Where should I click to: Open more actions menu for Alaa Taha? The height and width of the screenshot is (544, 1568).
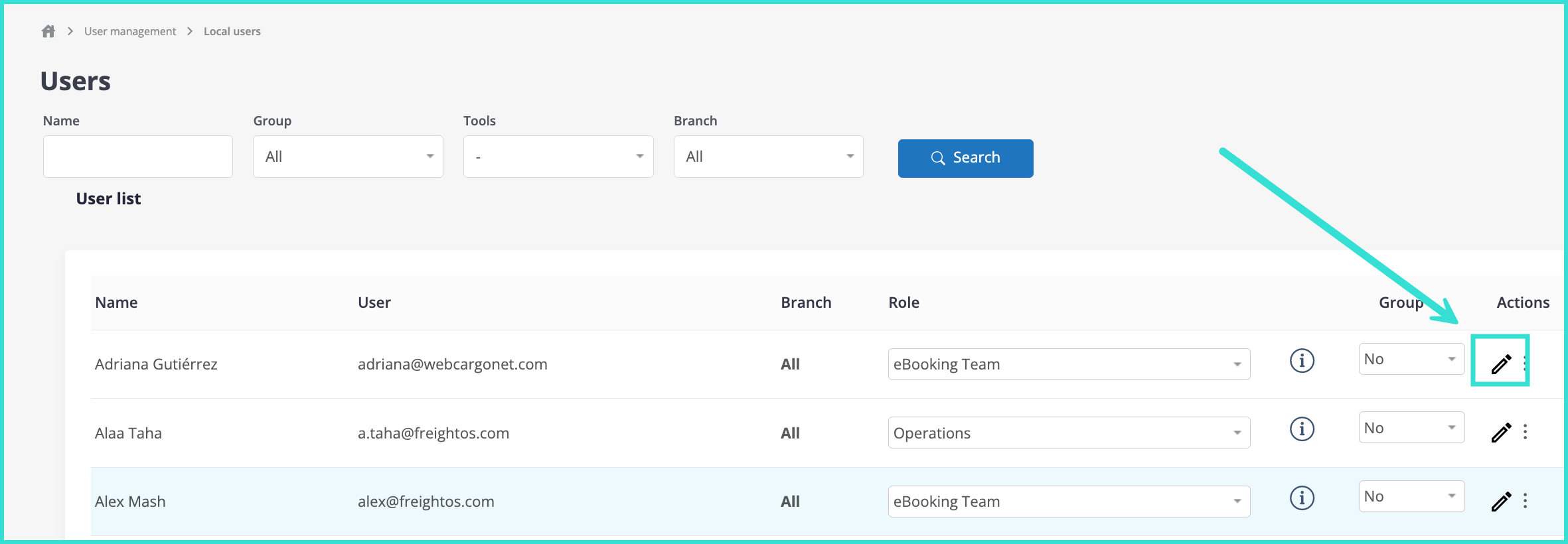click(x=1525, y=432)
